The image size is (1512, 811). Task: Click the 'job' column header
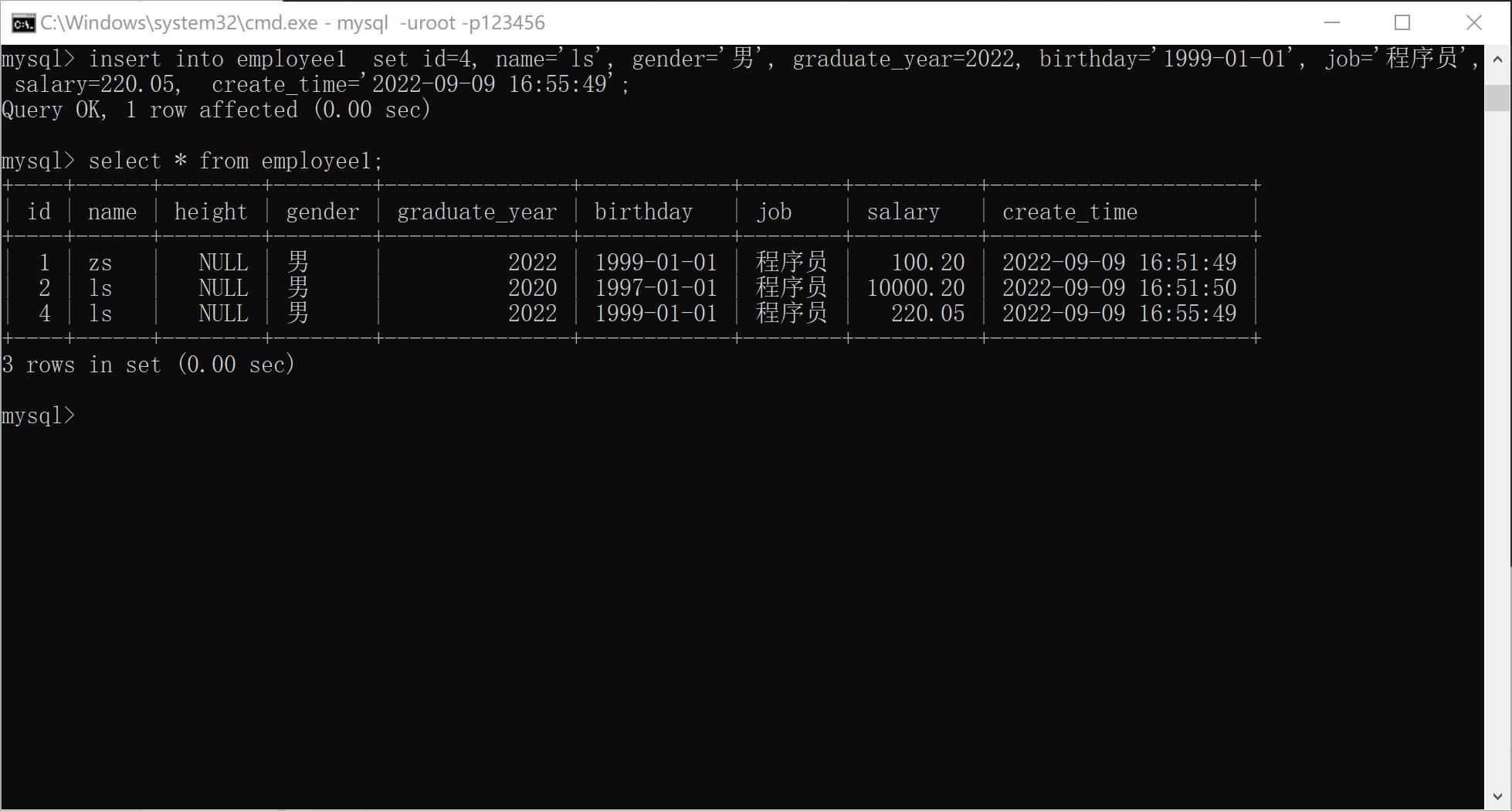pos(774,212)
